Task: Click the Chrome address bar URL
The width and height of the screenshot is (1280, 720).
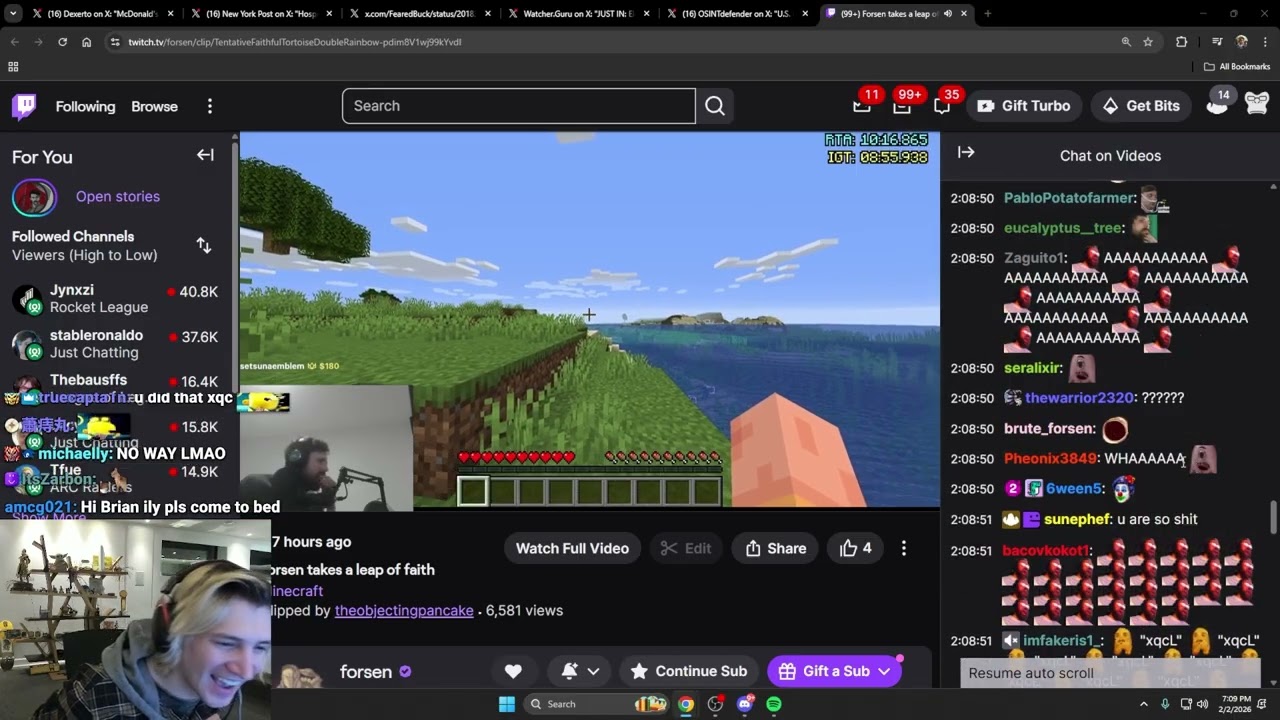Action: 294,42
